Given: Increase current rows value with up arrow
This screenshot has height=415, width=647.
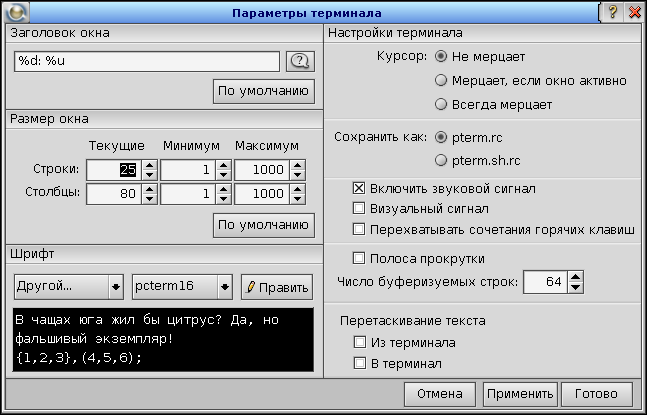Looking at the screenshot, I should 149,165.
